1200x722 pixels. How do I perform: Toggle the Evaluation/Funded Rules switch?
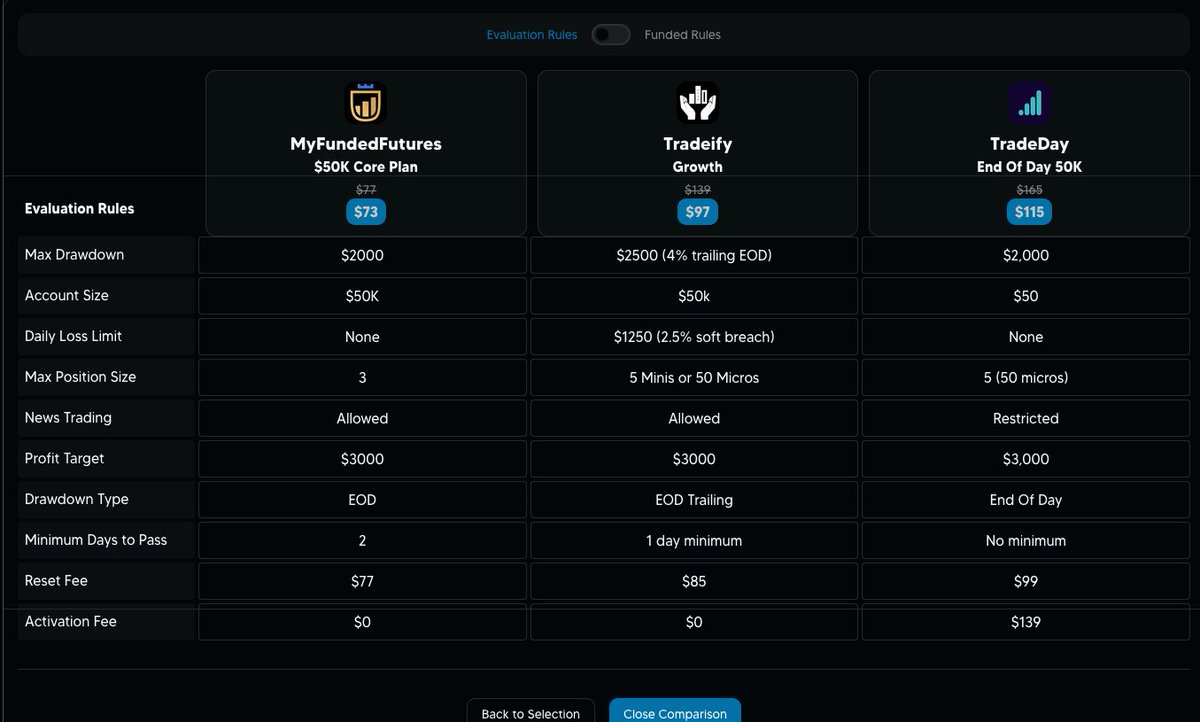click(610, 35)
